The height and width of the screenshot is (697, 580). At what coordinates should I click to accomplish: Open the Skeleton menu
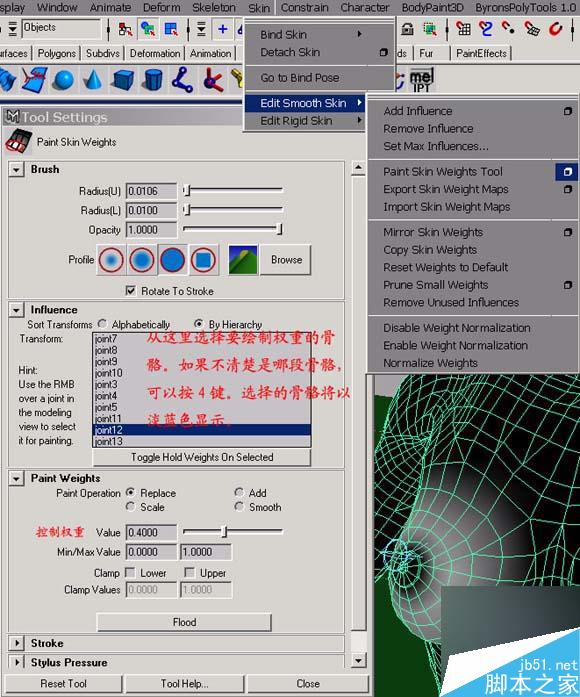click(214, 8)
